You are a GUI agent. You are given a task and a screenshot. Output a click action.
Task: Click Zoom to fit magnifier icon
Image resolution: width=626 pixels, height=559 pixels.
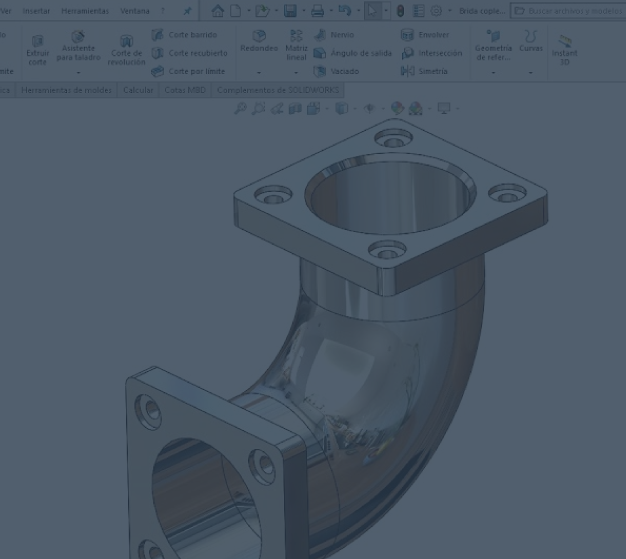(x=240, y=108)
